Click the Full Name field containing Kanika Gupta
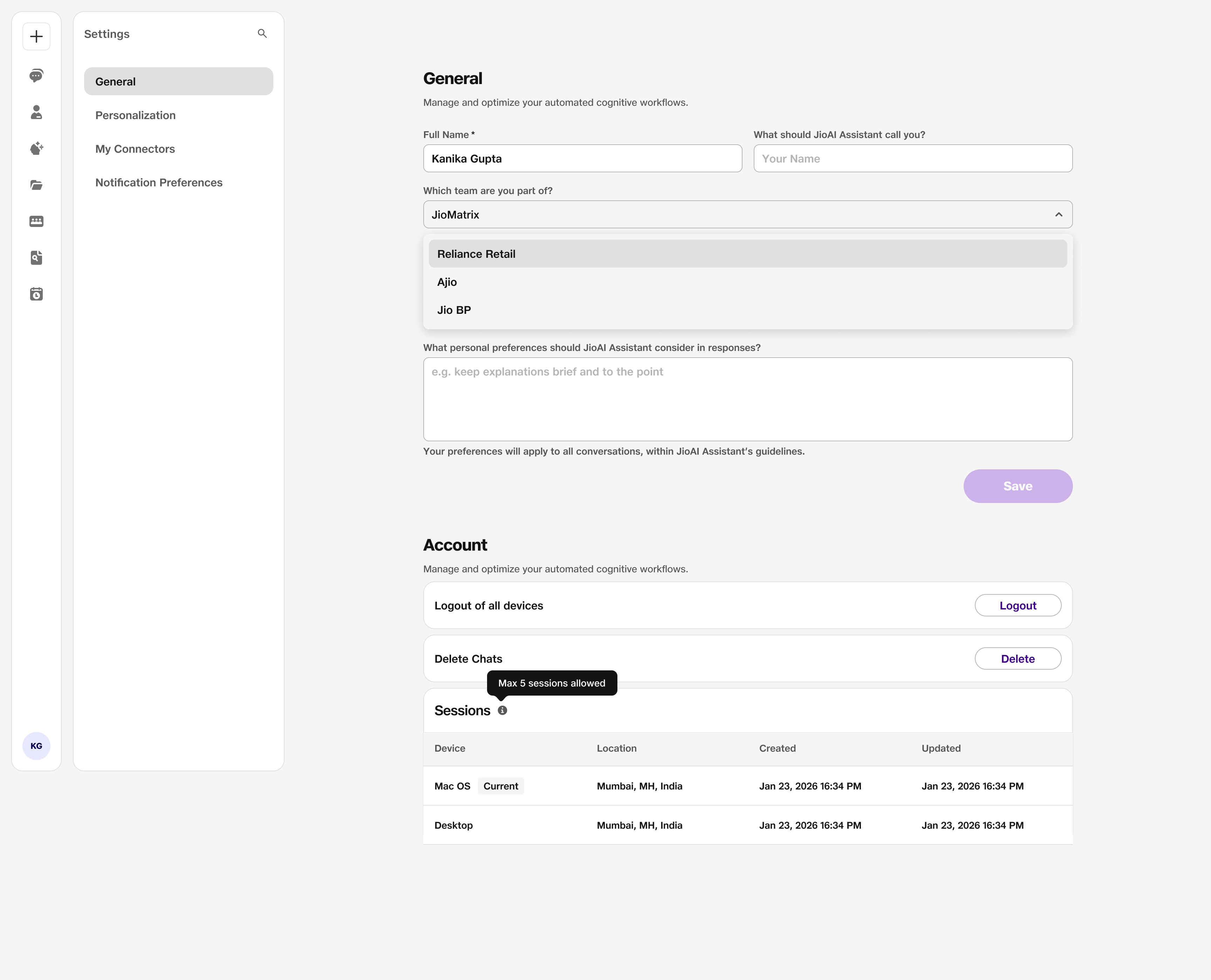Viewport: 1211px width, 980px height. tap(582, 159)
